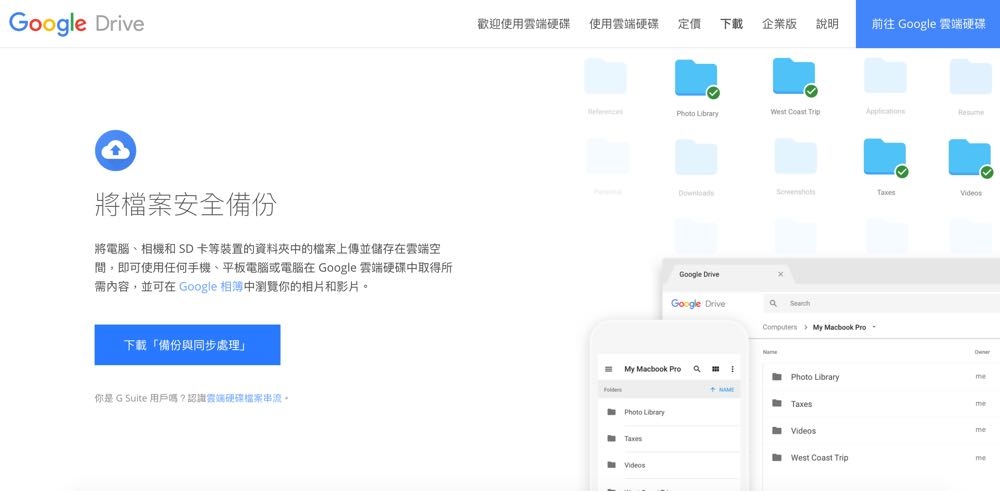Select the Photo Library folder icon with checkmark
This screenshot has height=491, width=1000.
tap(696, 78)
